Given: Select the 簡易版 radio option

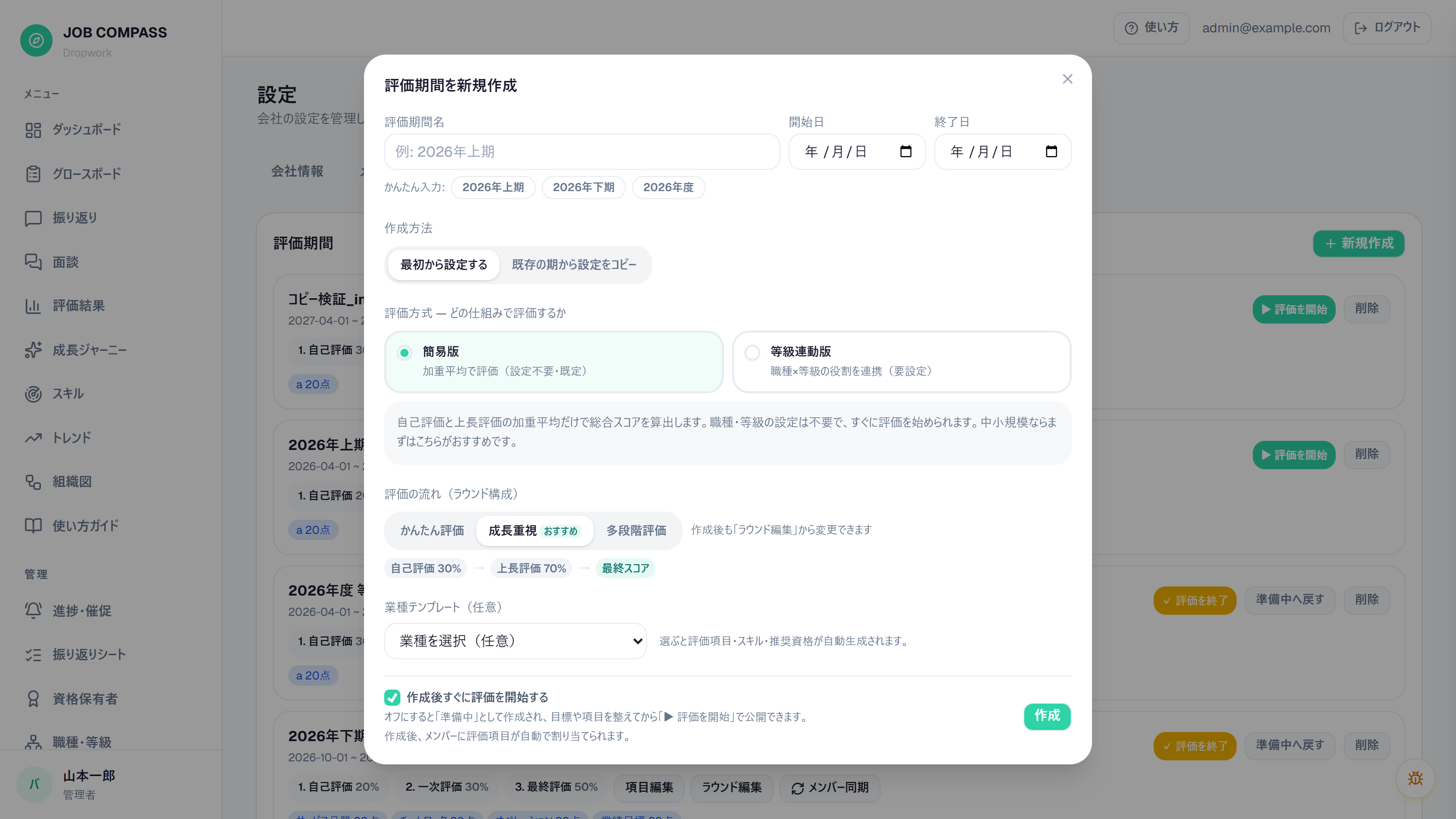Looking at the screenshot, I should pos(404,353).
